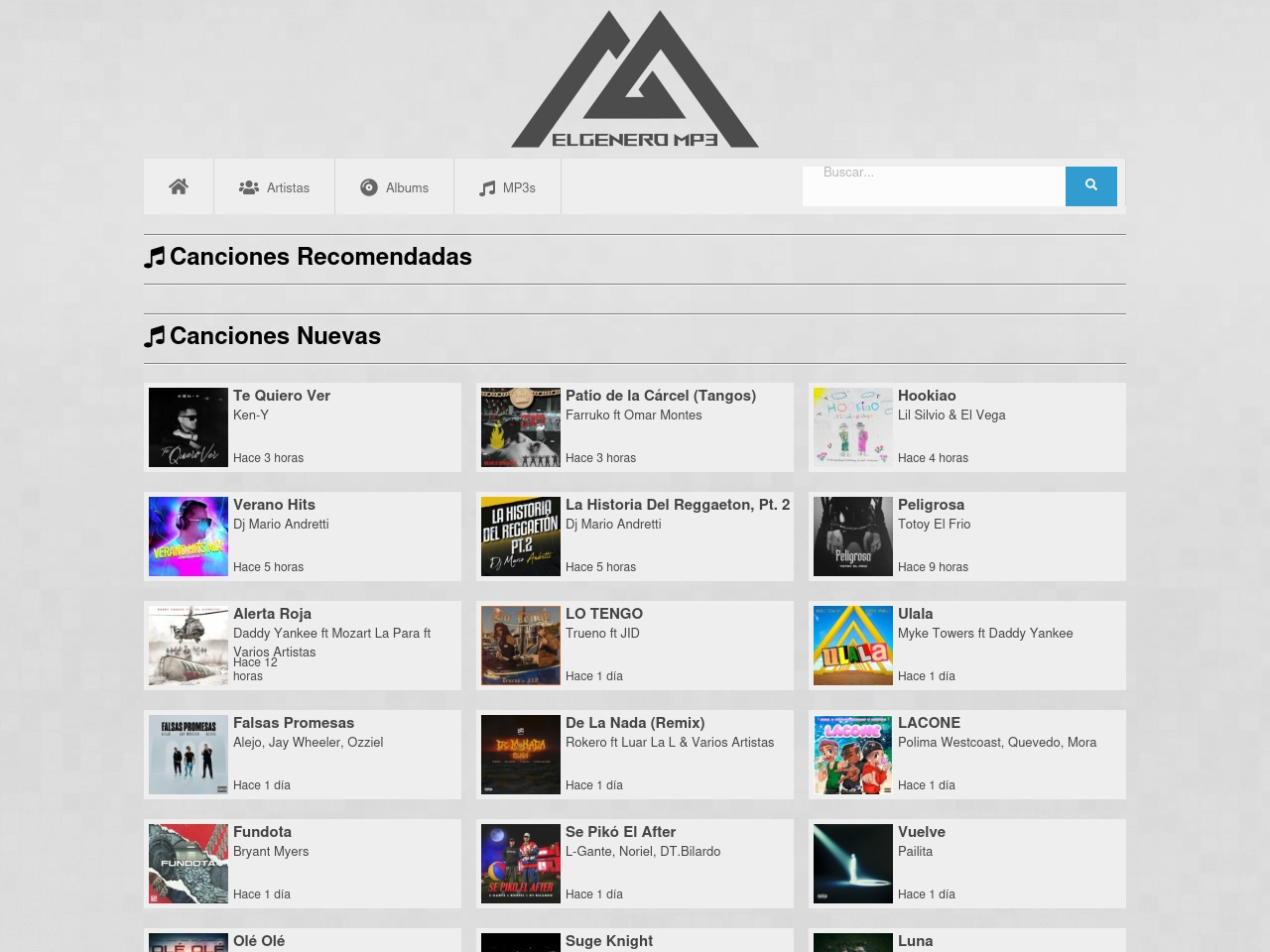Open the Te Quiero Ver song title
This screenshot has height=952, width=1270.
click(x=282, y=396)
